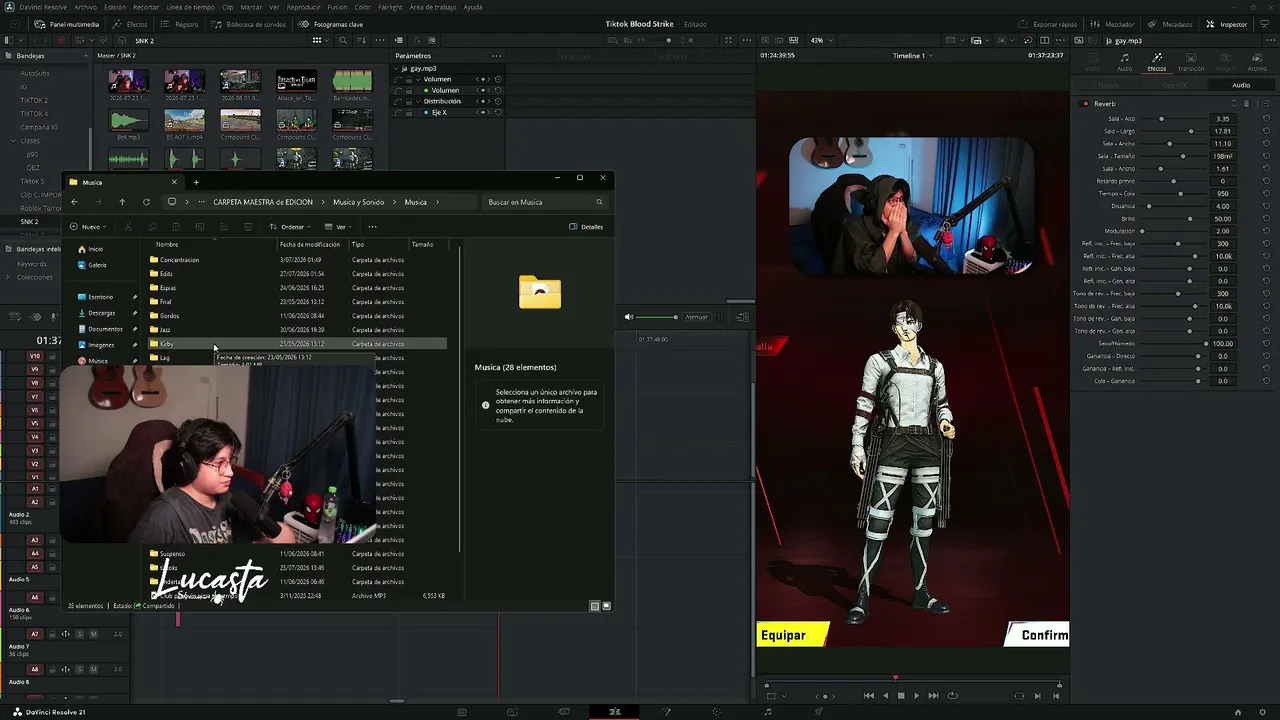Open the Archivo menu
The image size is (1280, 720).
tap(85, 7)
